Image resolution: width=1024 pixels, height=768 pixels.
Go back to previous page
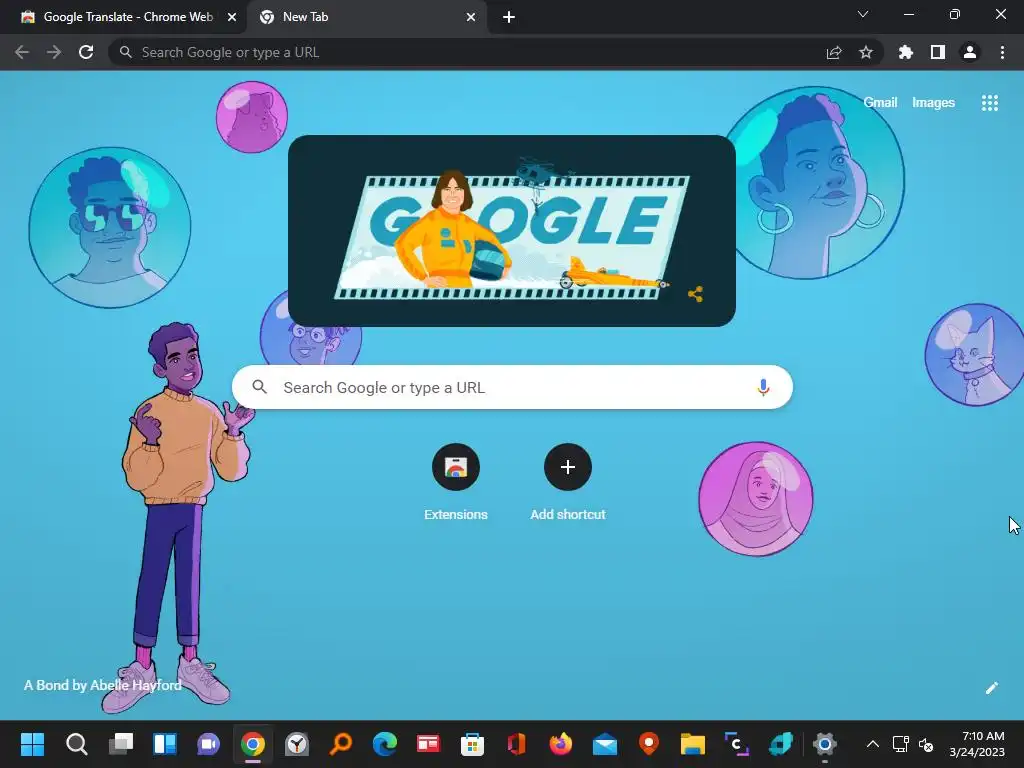click(22, 52)
